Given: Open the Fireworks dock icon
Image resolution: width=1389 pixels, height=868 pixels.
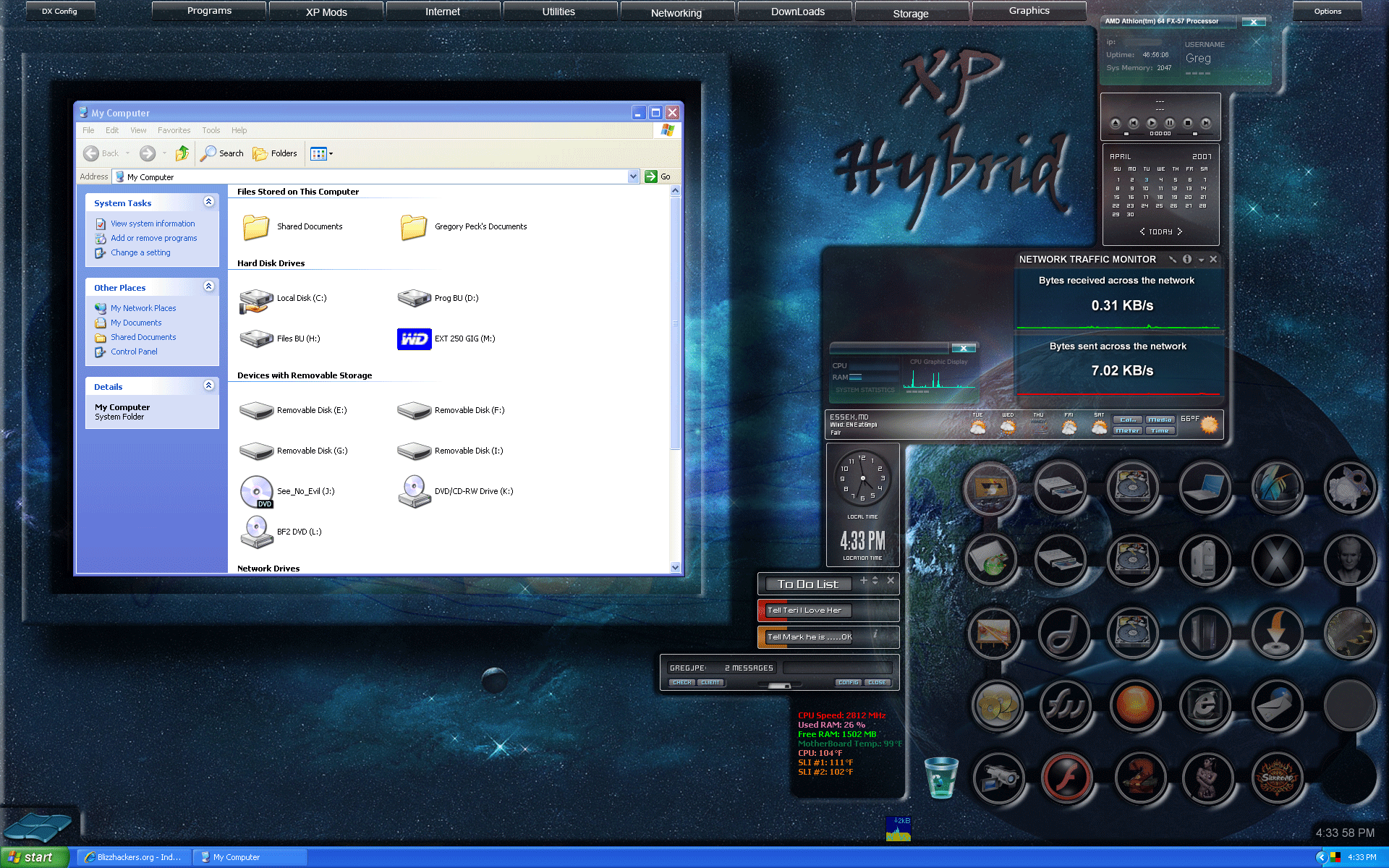Looking at the screenshot, I should 1064,705.
